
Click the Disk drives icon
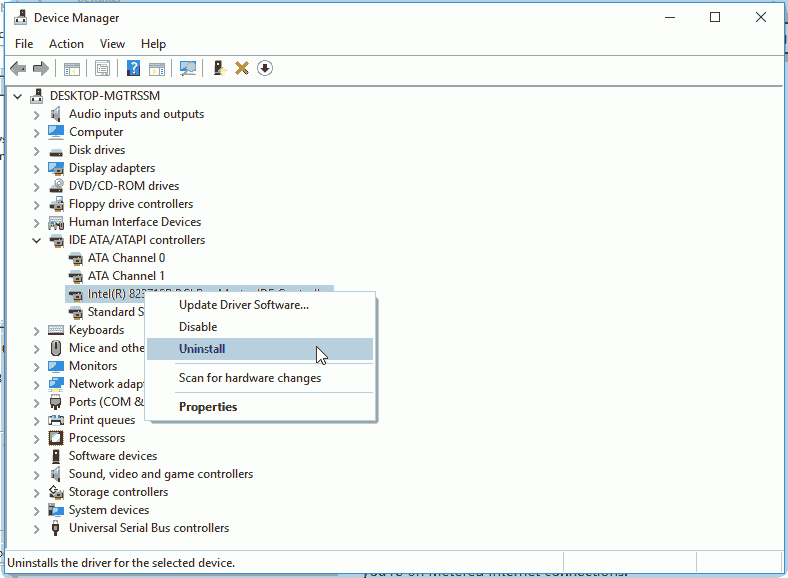coord(56,151)
